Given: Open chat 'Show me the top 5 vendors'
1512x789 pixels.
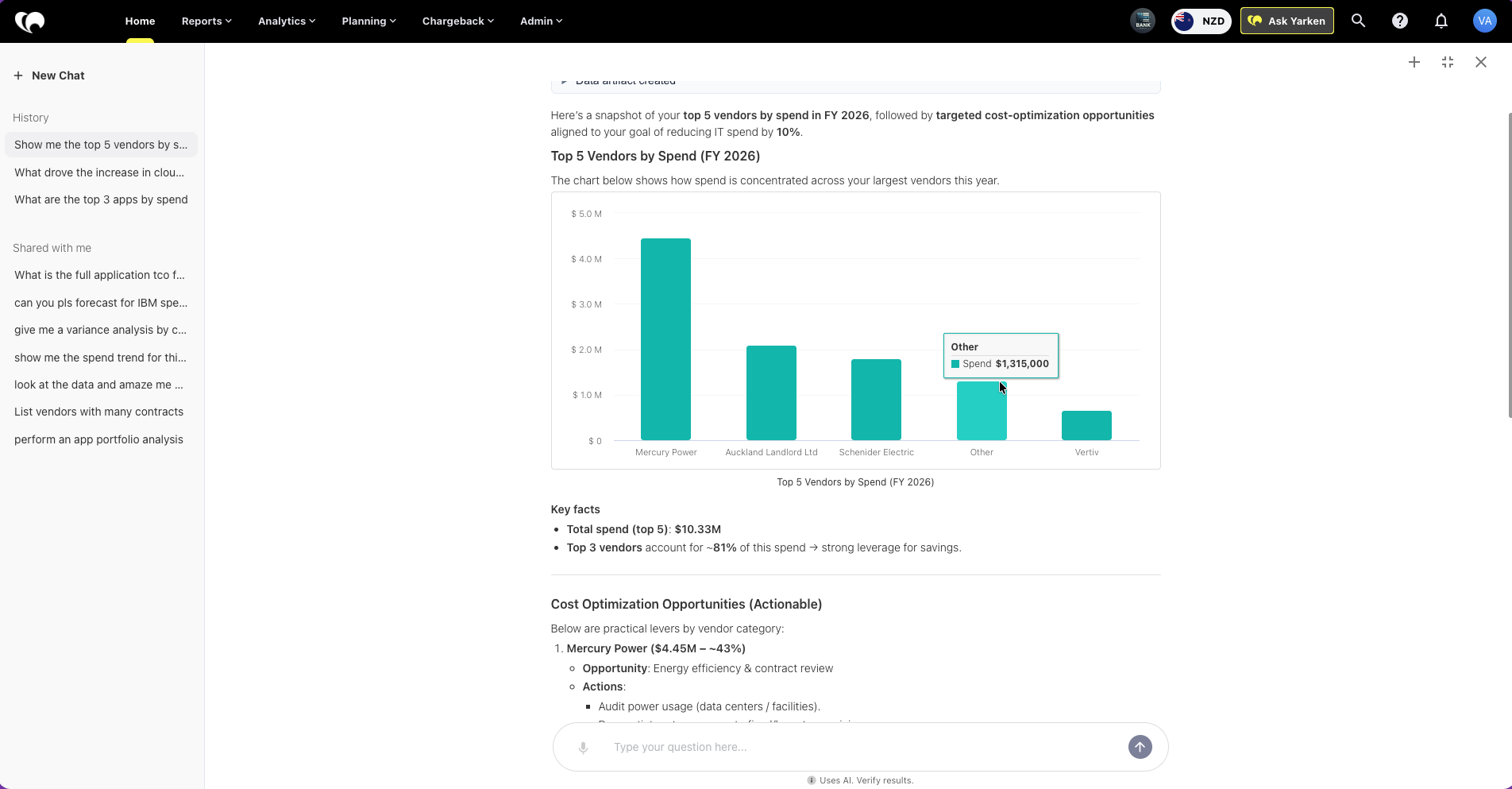Looking at the screenshot, I should [x=101, y=145].
